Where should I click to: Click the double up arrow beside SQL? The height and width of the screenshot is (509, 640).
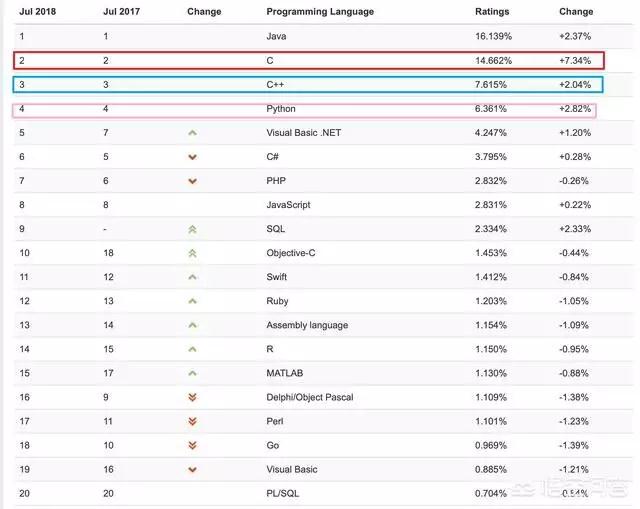pos(193,229)
